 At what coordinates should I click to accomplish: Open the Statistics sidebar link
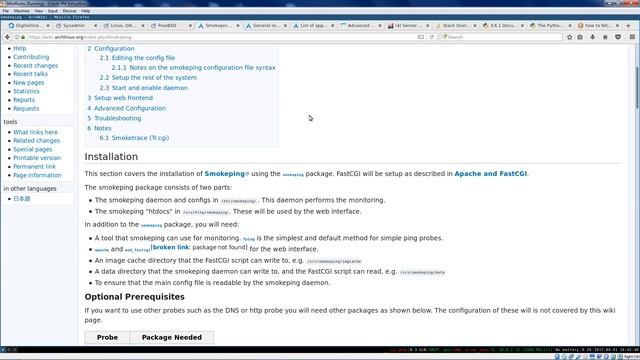coord(26,91)
